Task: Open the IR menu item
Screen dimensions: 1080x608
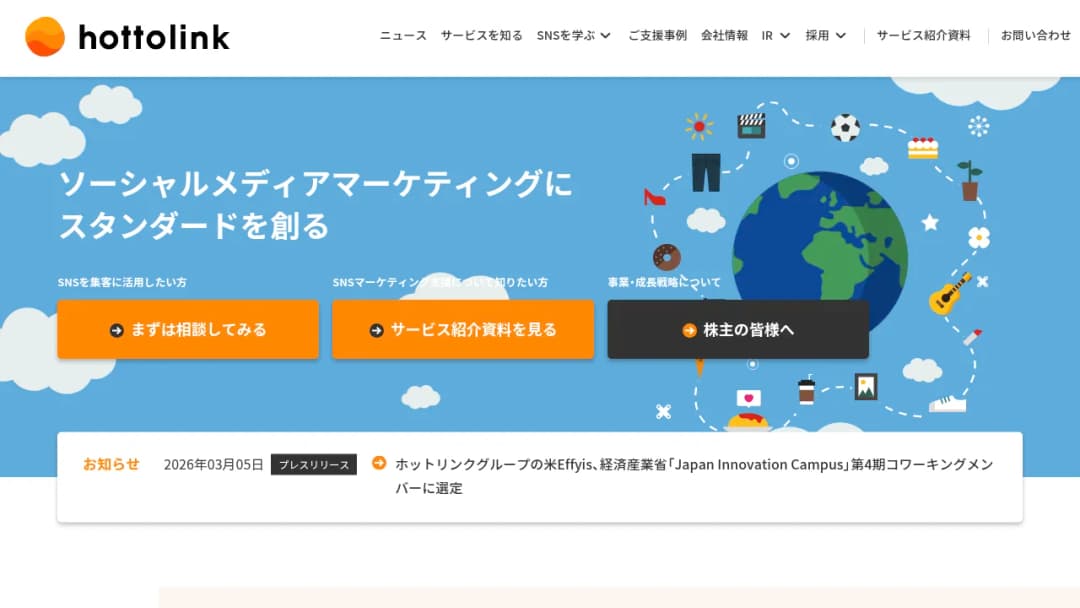Action: [x=767, y=35]
